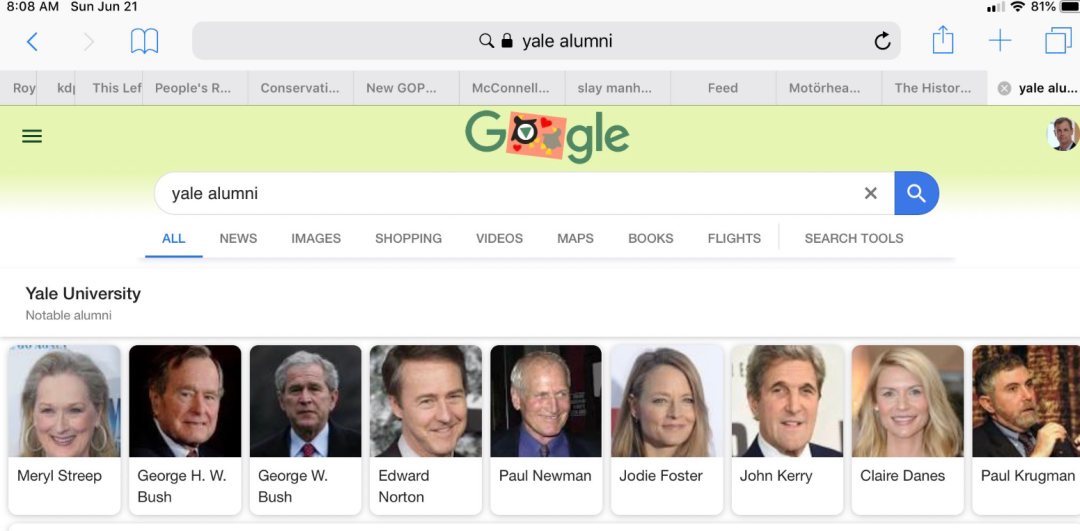The image size is (1080, 531).
Task: Tap the Safari back arrow
Action: coord(32,41)
